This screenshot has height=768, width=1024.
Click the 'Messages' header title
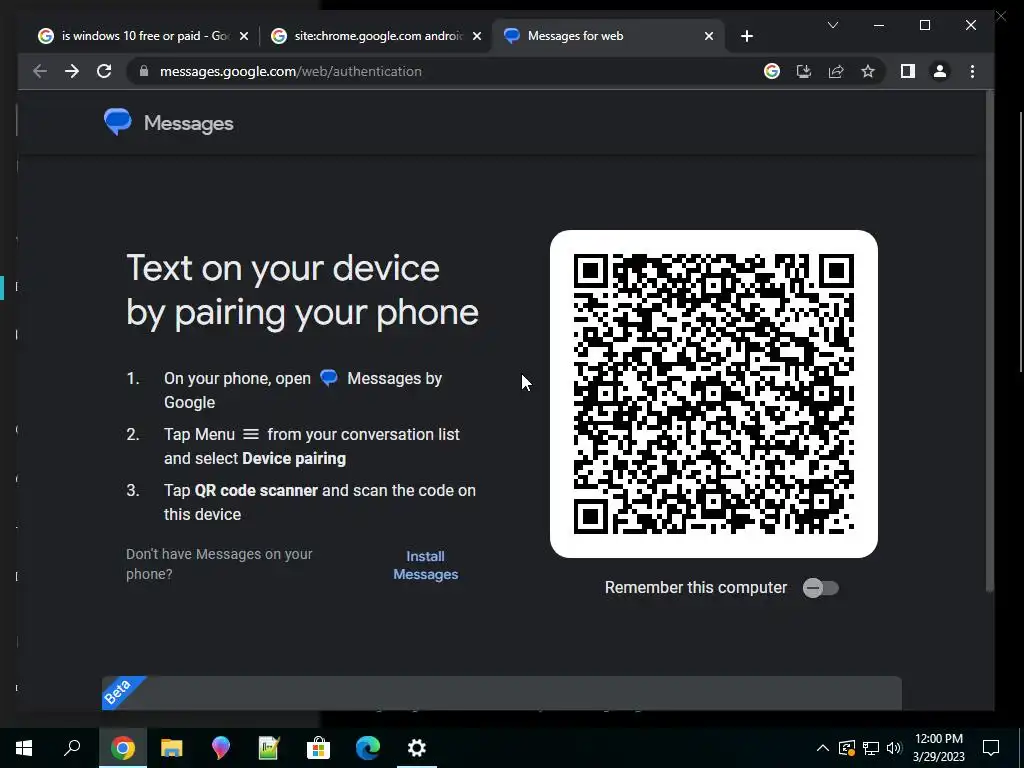[189, 123]
